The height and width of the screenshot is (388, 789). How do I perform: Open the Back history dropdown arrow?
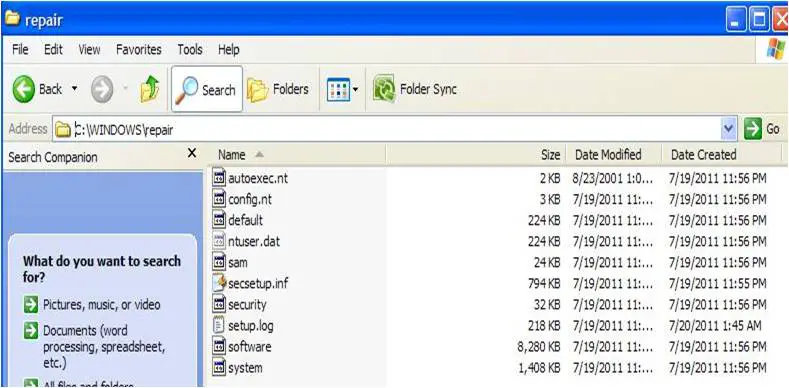pyautogui.click(x=74, y=90)
